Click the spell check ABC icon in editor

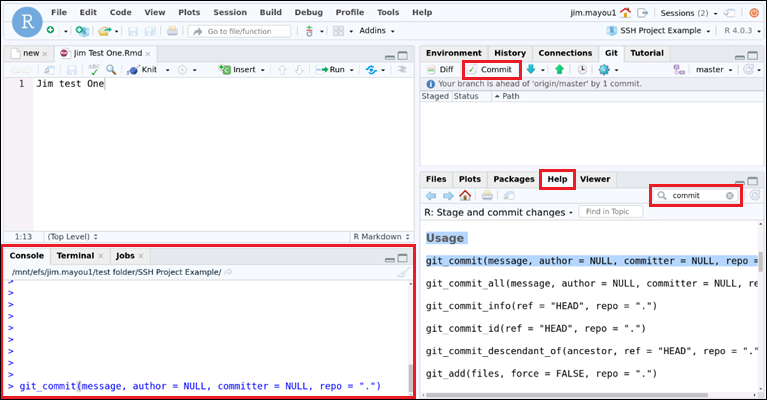click(x=93, y=69)
